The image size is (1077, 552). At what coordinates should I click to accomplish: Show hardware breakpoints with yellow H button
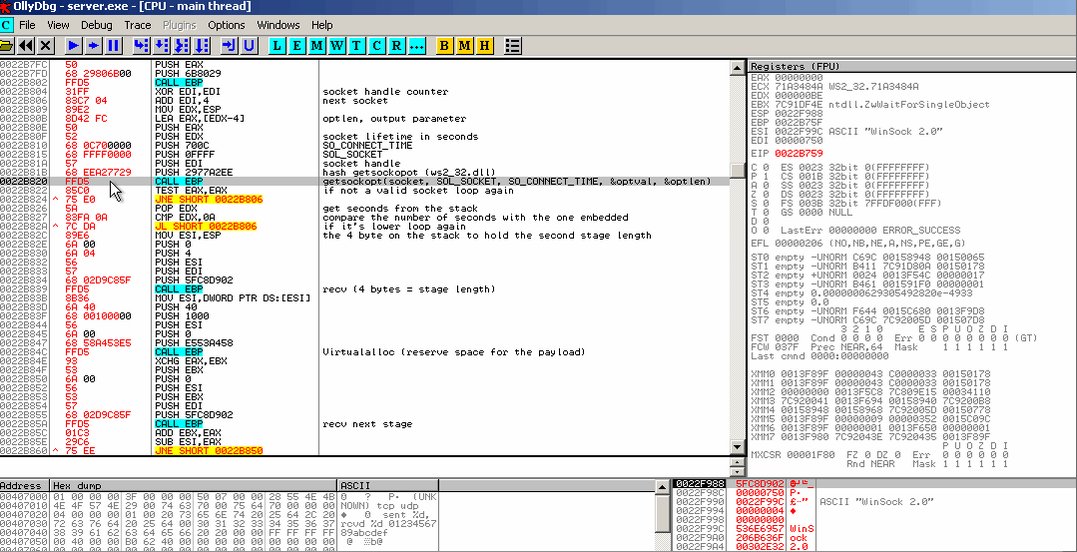(x=485, y=46)
